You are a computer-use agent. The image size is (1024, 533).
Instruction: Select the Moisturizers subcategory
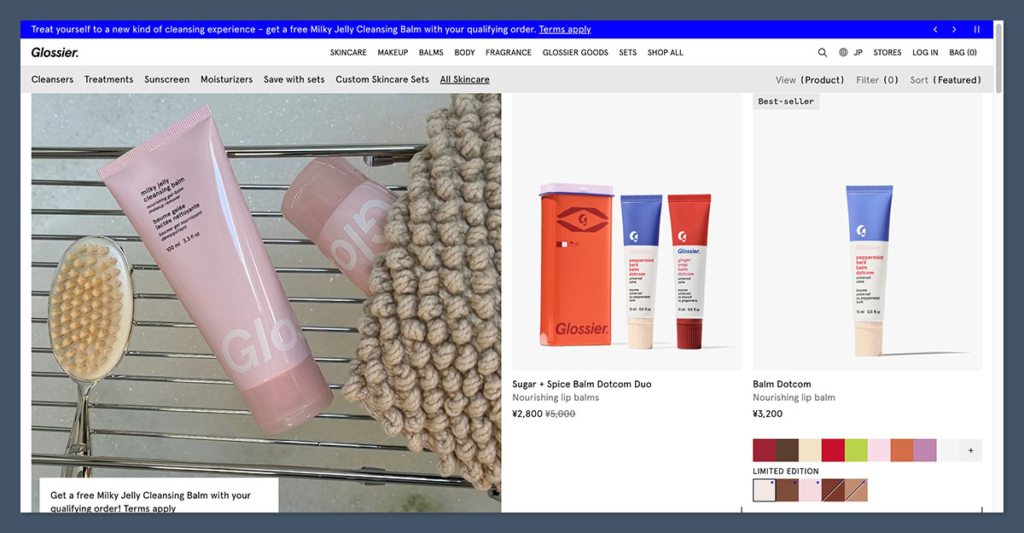(x=226, y=79)
